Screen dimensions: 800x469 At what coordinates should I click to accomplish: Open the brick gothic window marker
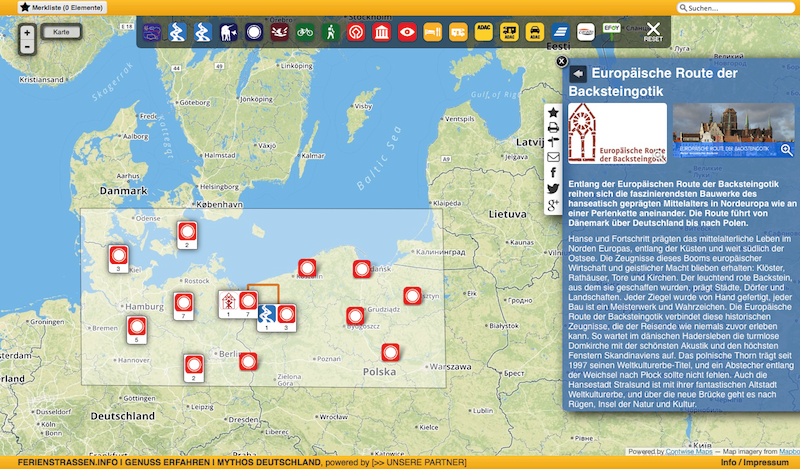tap(228, 304)
